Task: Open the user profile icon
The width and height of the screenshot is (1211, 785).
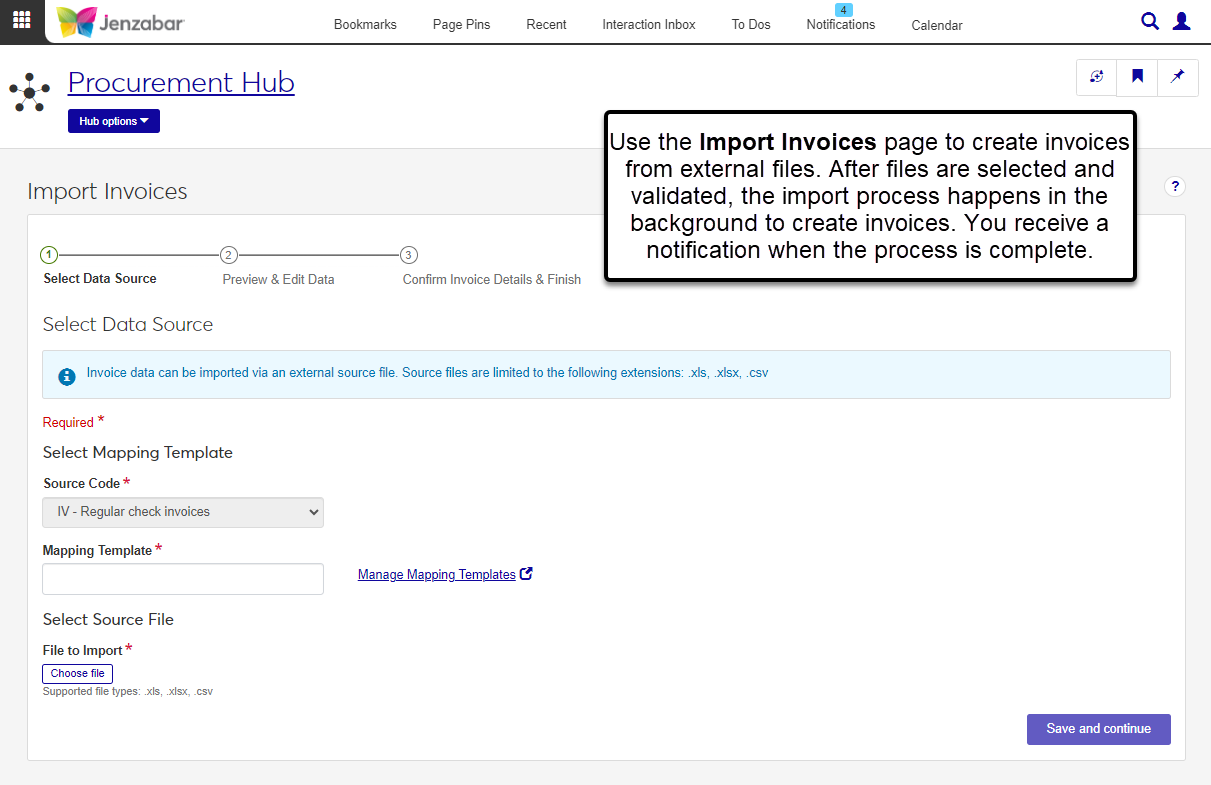Action: [x=1181, y=21]
